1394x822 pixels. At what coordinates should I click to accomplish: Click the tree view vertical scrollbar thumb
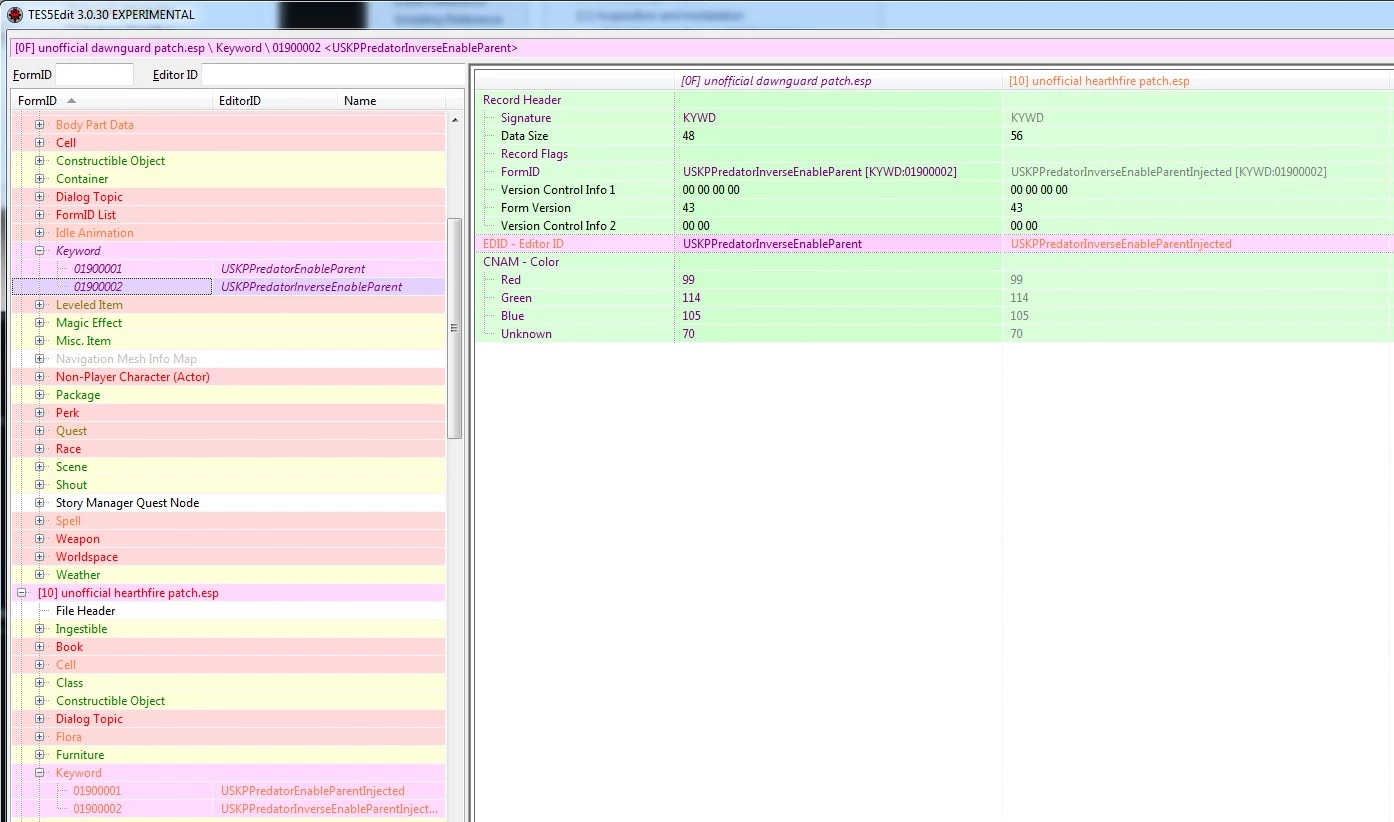(x=455, y=328)
